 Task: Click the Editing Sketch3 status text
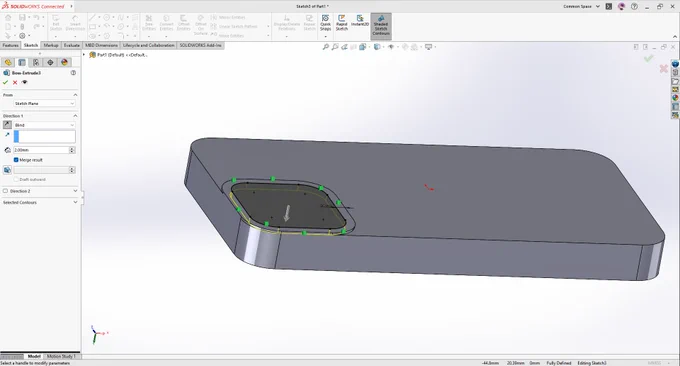click(x=592, y=363)
